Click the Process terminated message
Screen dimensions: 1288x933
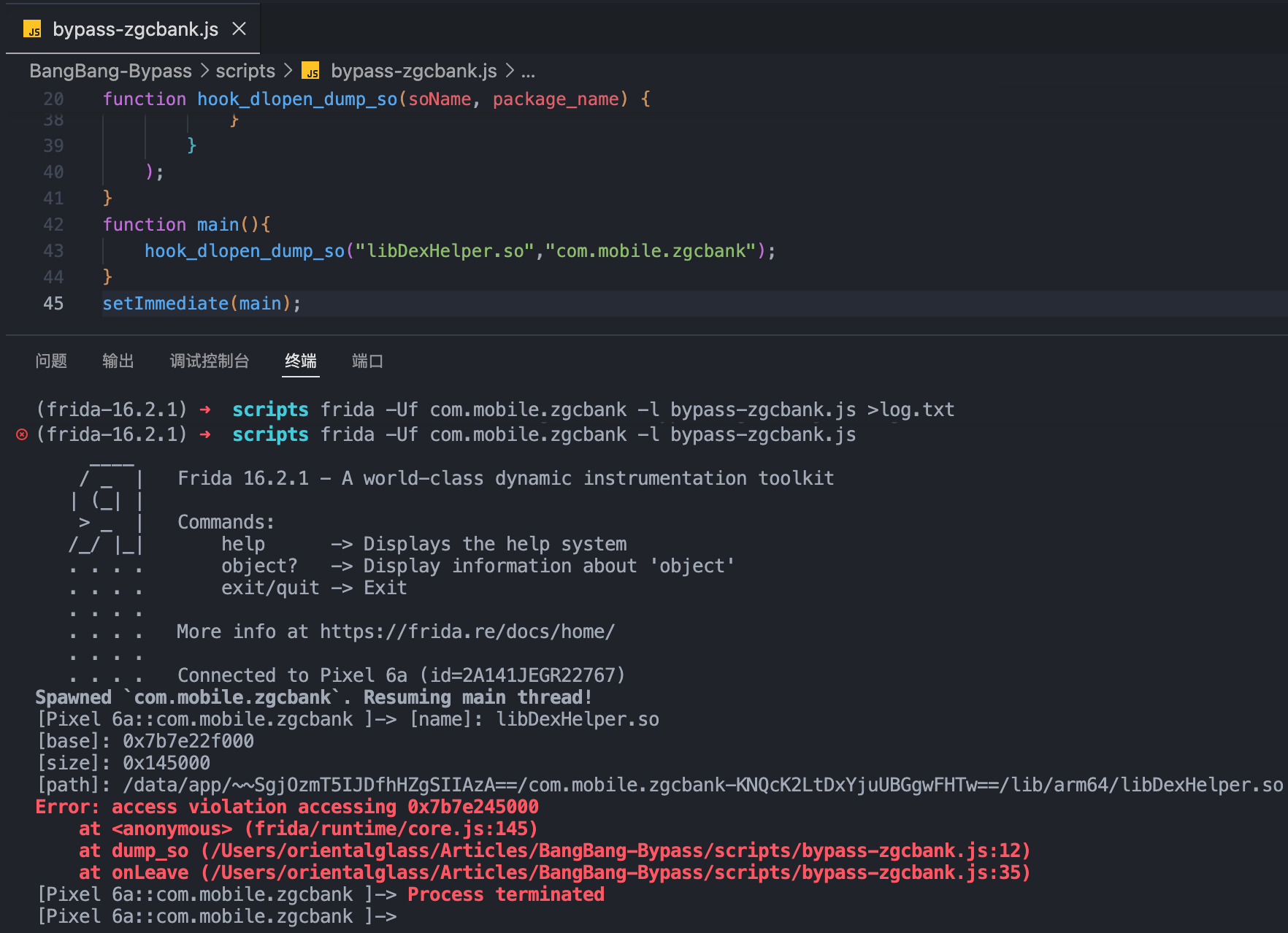[x=506, y=894]
